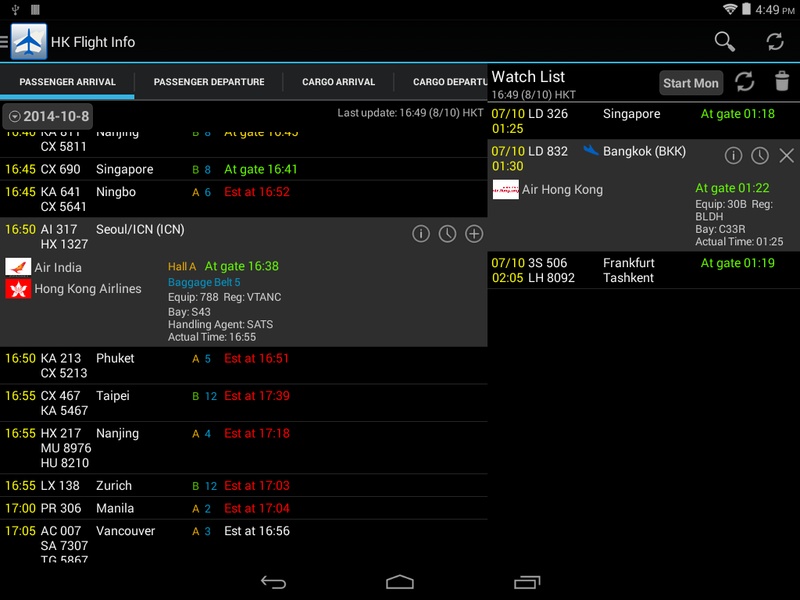Image resolution: width=800 pixels, height=600 pixels.
Task: Select KA 641 Ningbo flight row
Action: click(243, 199)
